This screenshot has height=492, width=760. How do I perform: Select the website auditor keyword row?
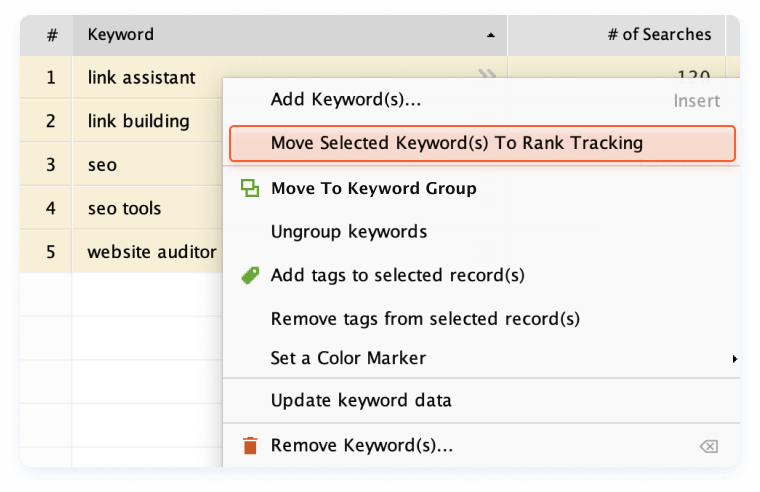coord(151,252)
